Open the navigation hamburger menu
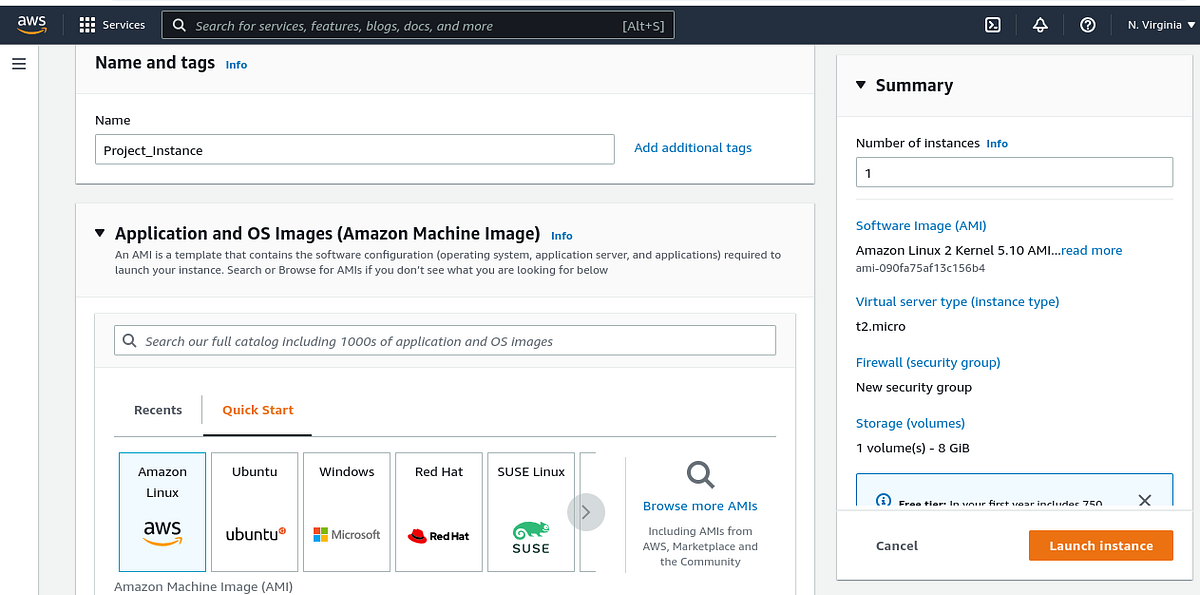 click(x=18, y=62)
